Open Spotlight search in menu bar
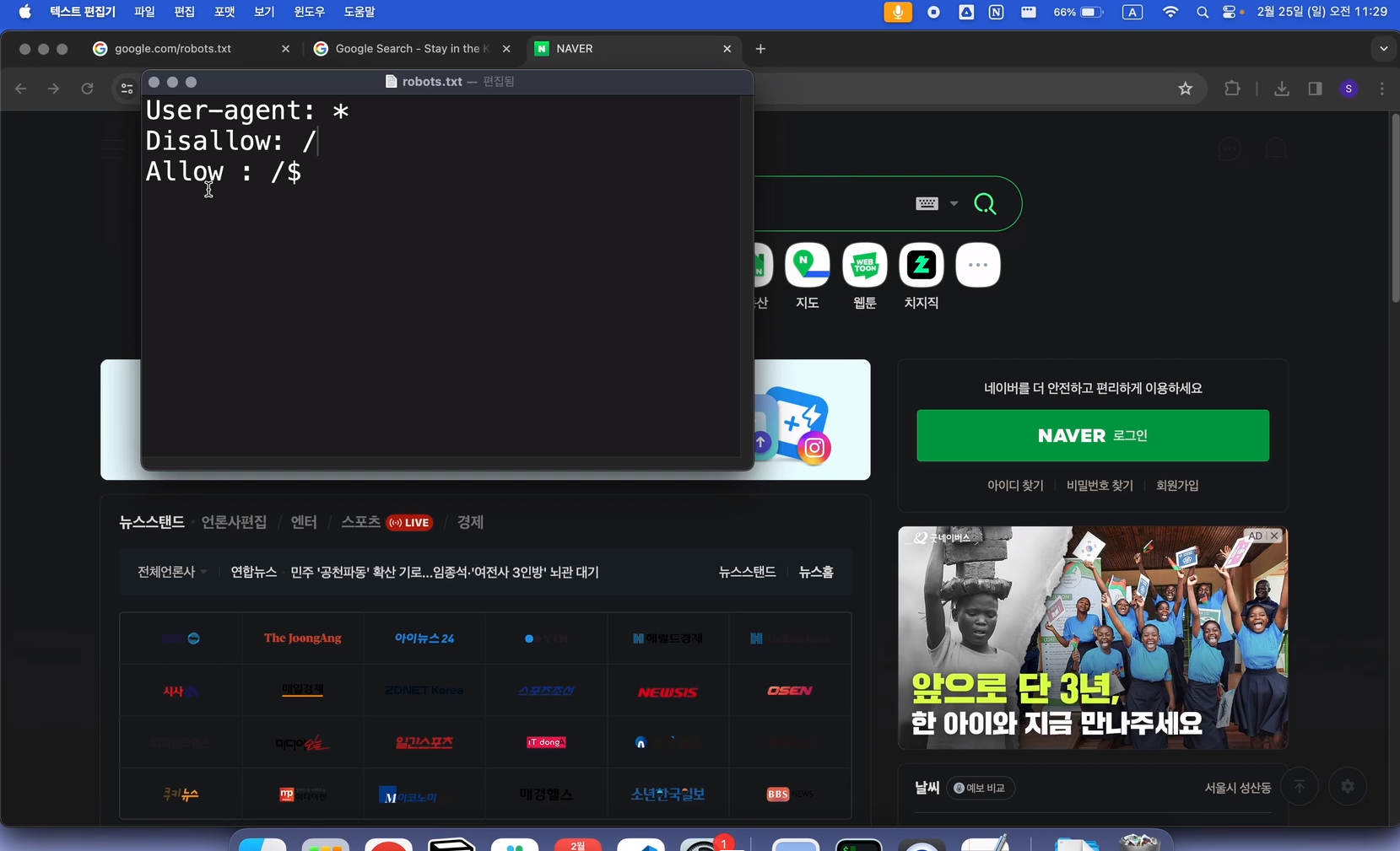The image size is (1400, 851). point(1203,12)
